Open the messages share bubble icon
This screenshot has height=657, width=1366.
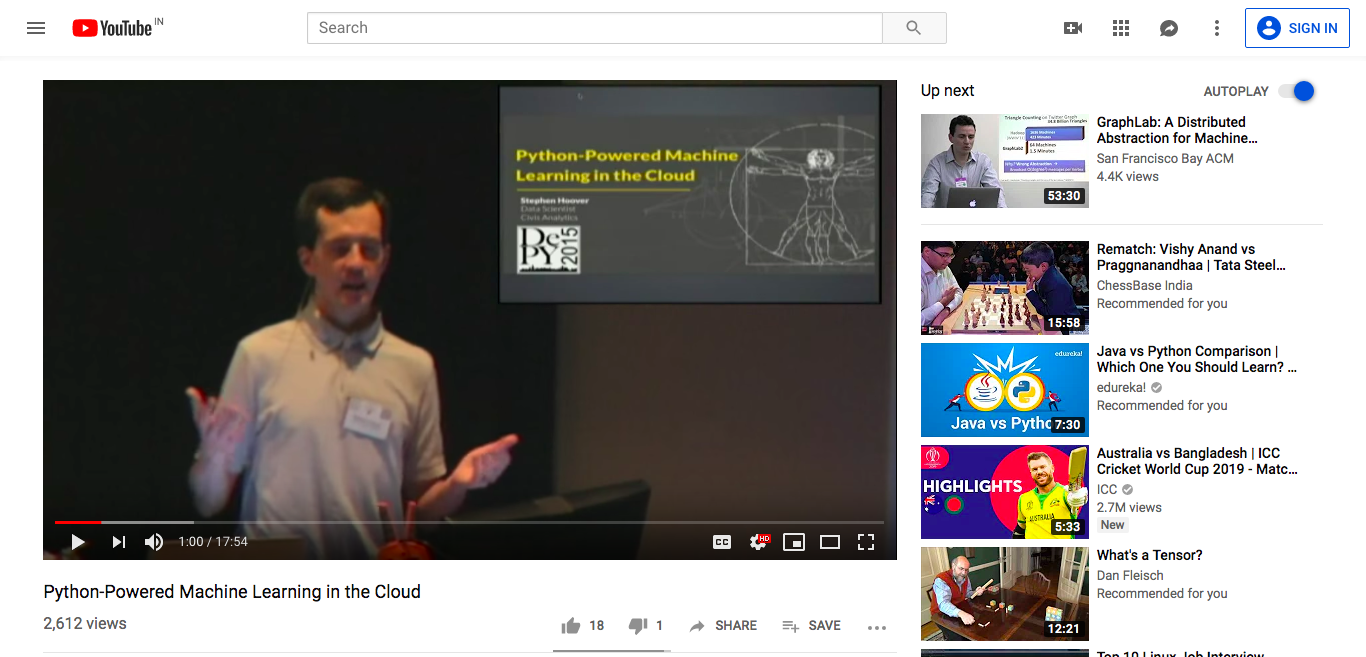click(x=1169, y=28)
